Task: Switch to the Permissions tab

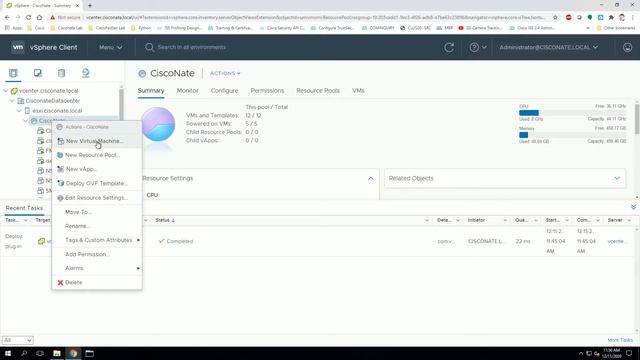Action: pyautogui.click(x=267, y=91)
